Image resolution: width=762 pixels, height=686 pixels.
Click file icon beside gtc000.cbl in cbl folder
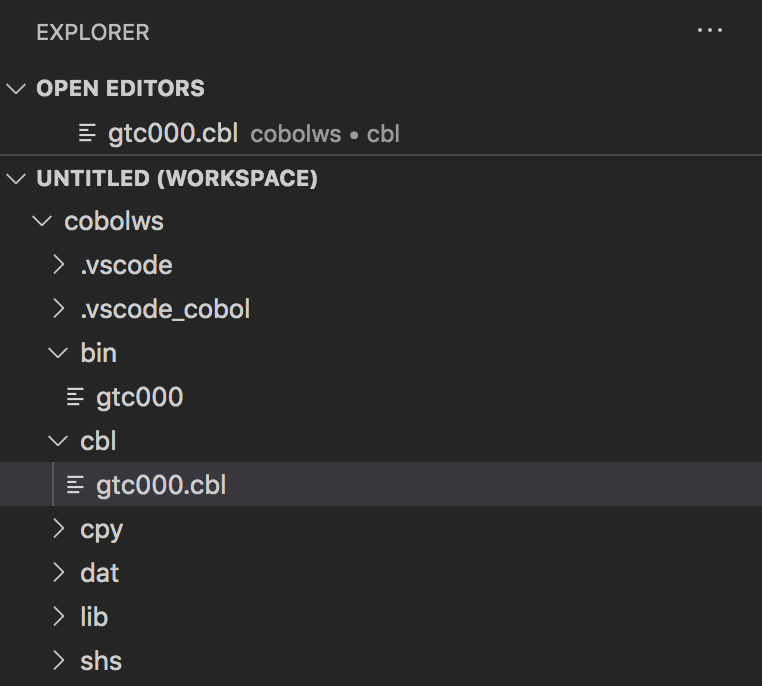point(75,484)
